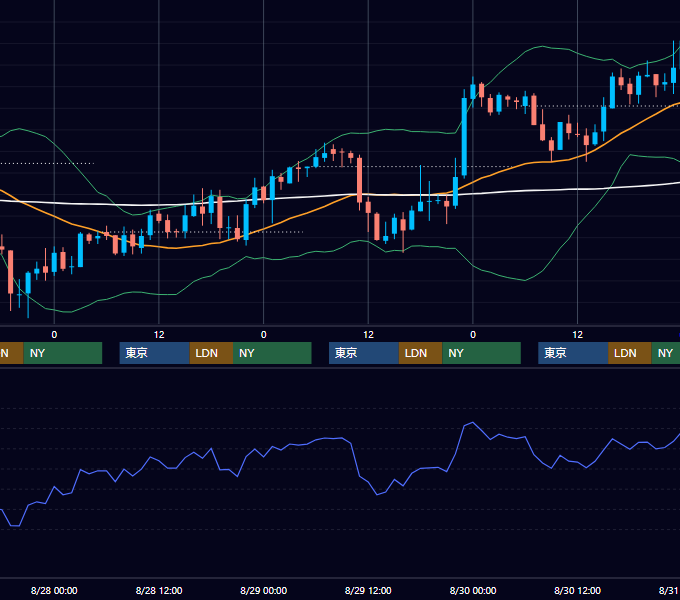Click hour label 0 above 8/30 00:00

(x=473, y=335)
